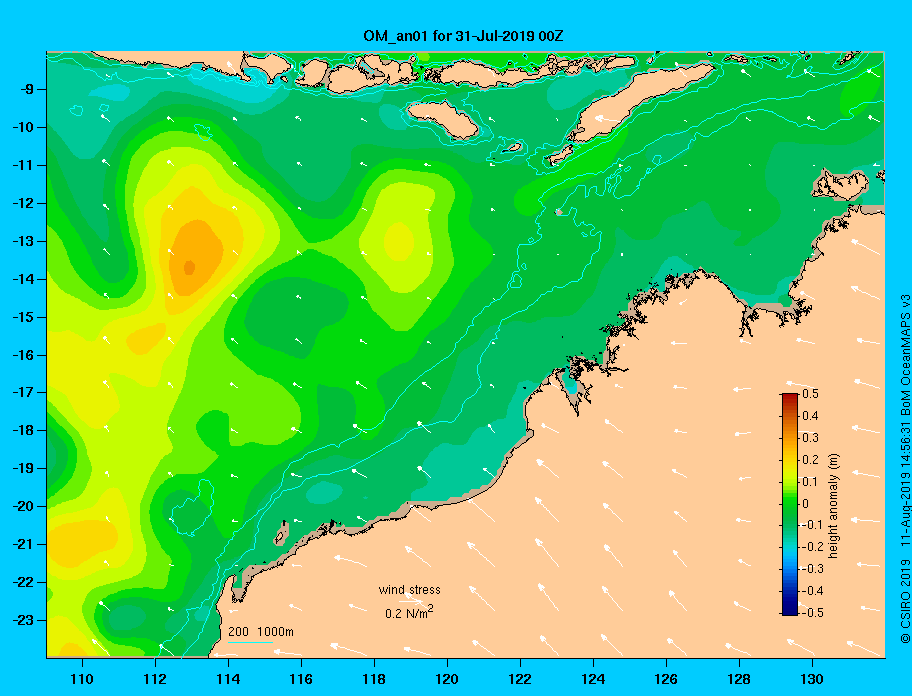Click the 'wind stress' legend label
The height and width of the screenshot is (696, 912).
[409, 590]
